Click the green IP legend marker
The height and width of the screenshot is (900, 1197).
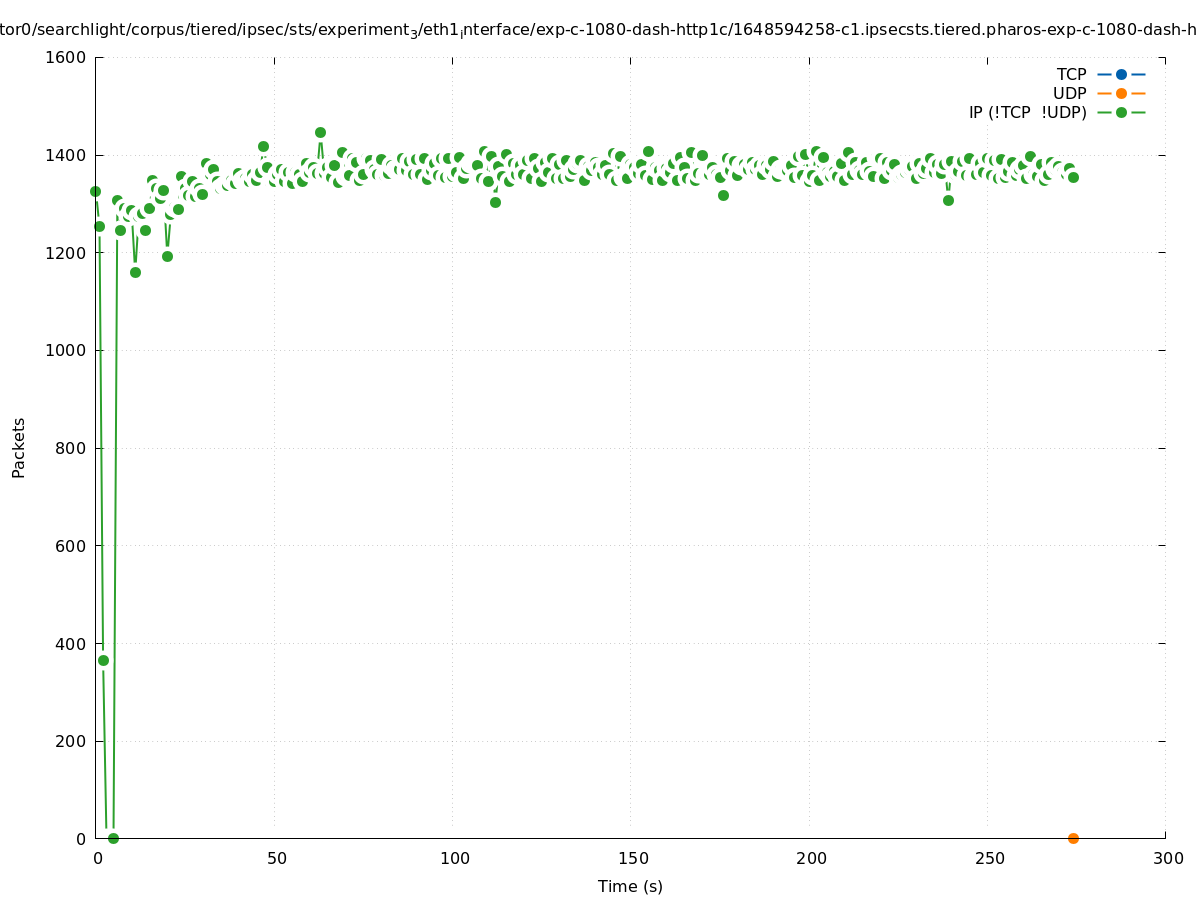(1121, 112)
